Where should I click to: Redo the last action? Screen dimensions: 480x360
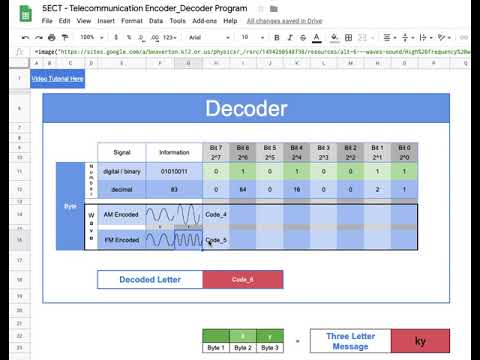tap(39, 37)
